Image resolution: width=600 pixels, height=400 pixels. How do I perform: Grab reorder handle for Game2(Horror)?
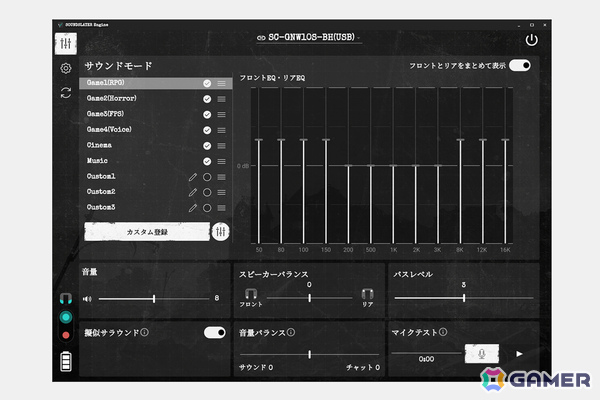coord(222,99)
